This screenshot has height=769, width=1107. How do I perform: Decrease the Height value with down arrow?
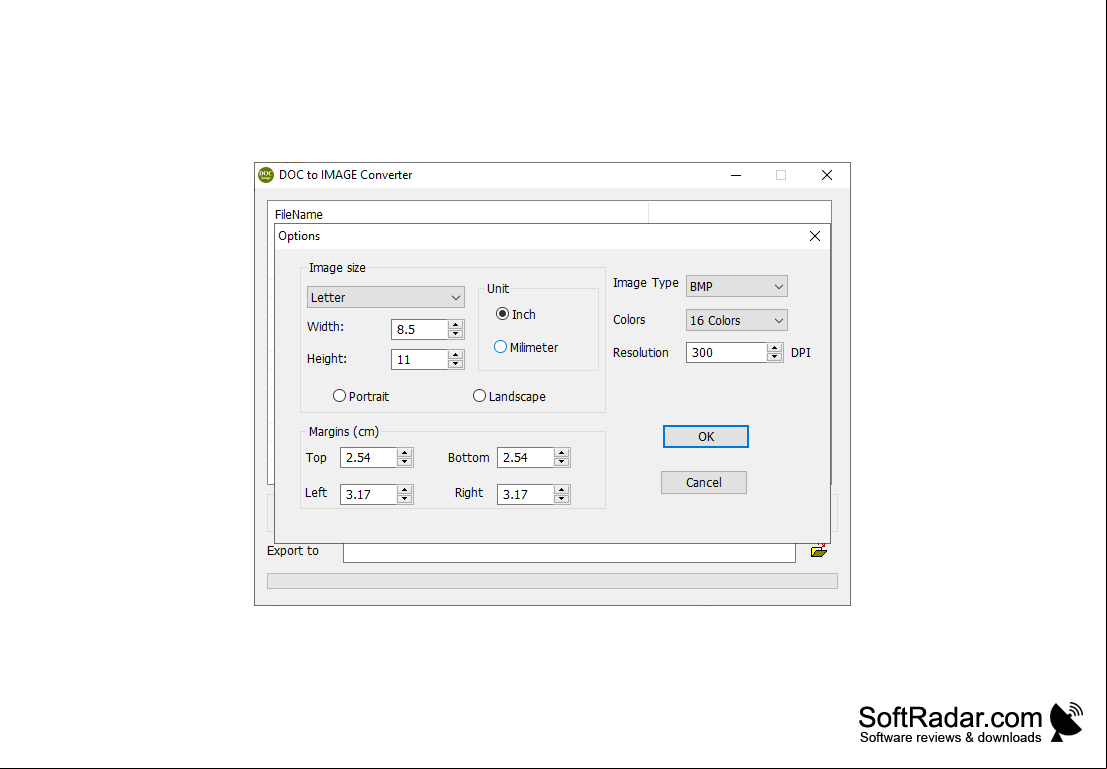tap(455, 364)
